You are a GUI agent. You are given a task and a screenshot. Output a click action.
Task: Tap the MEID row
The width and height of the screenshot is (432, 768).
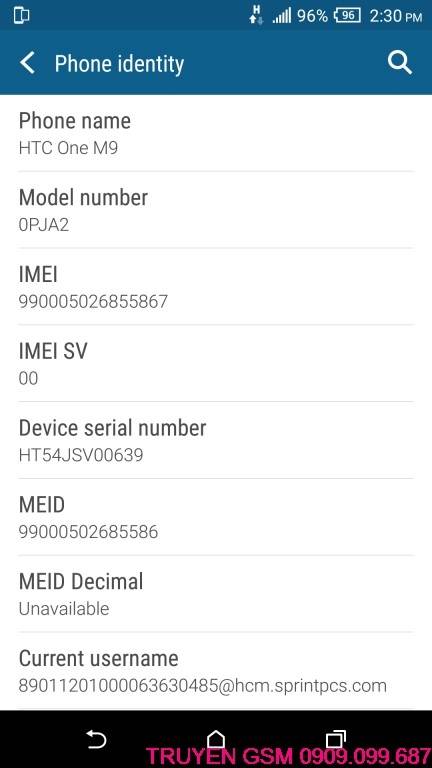216,517
